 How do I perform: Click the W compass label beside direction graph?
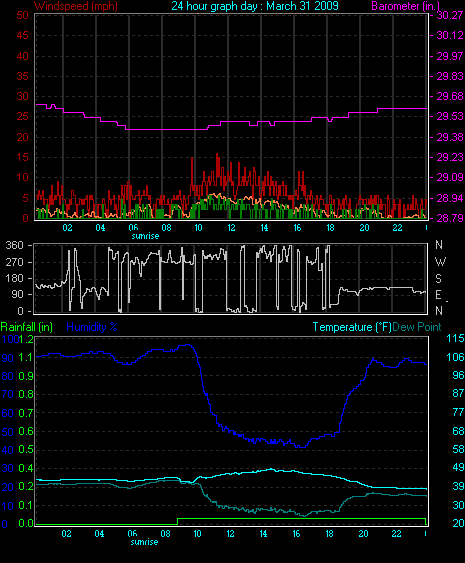tap(440, 262)
